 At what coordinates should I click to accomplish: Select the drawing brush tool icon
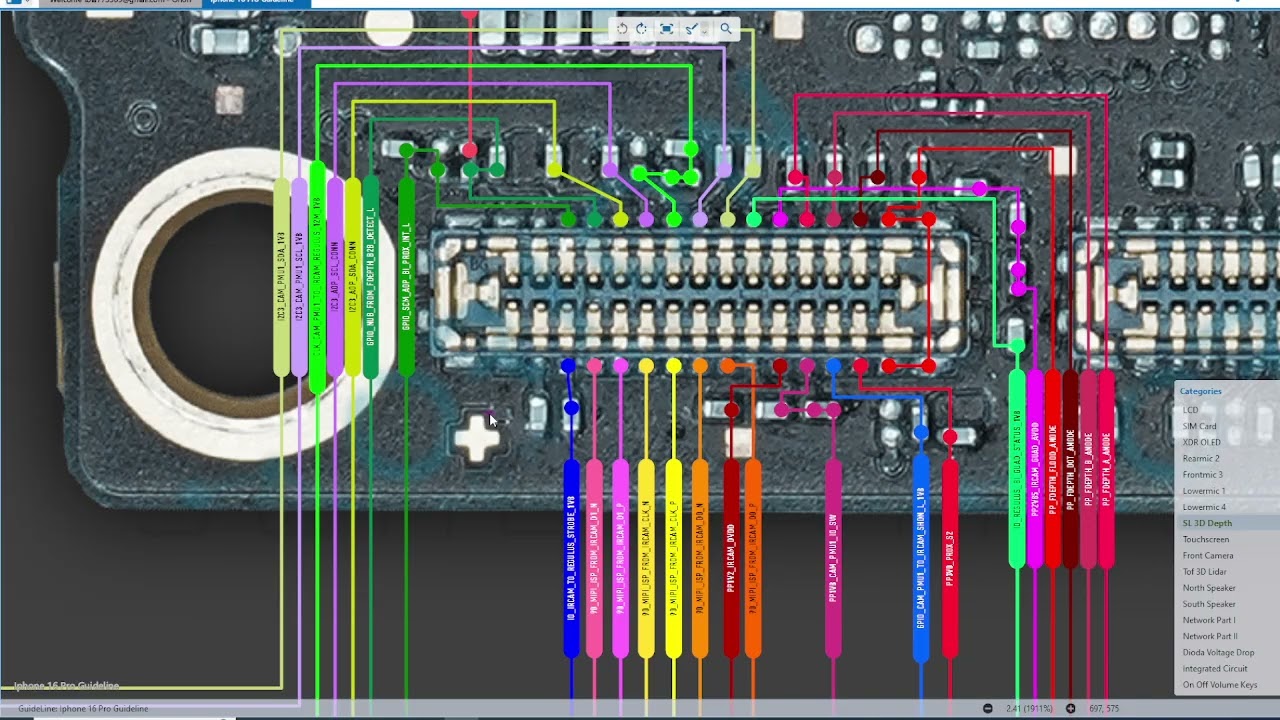click(689, 29)
